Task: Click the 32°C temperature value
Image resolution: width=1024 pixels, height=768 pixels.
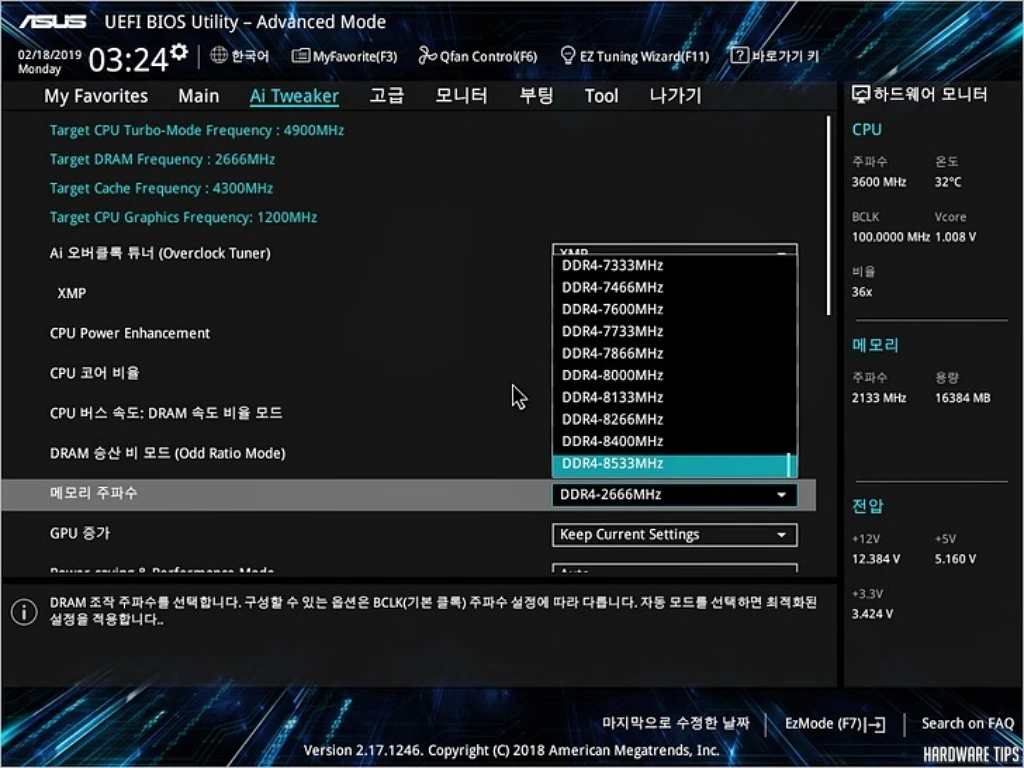Action: pos(948,182)
